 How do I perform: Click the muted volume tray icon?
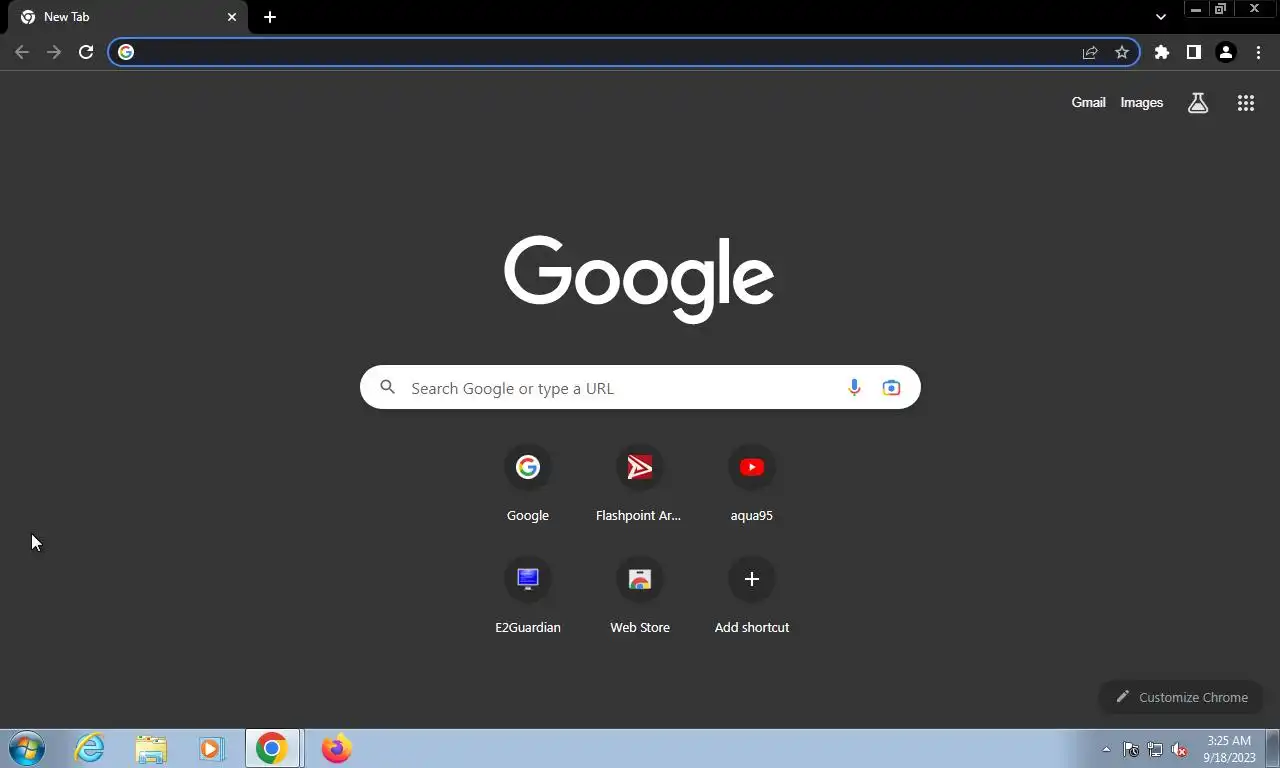tap(1180, 749)
